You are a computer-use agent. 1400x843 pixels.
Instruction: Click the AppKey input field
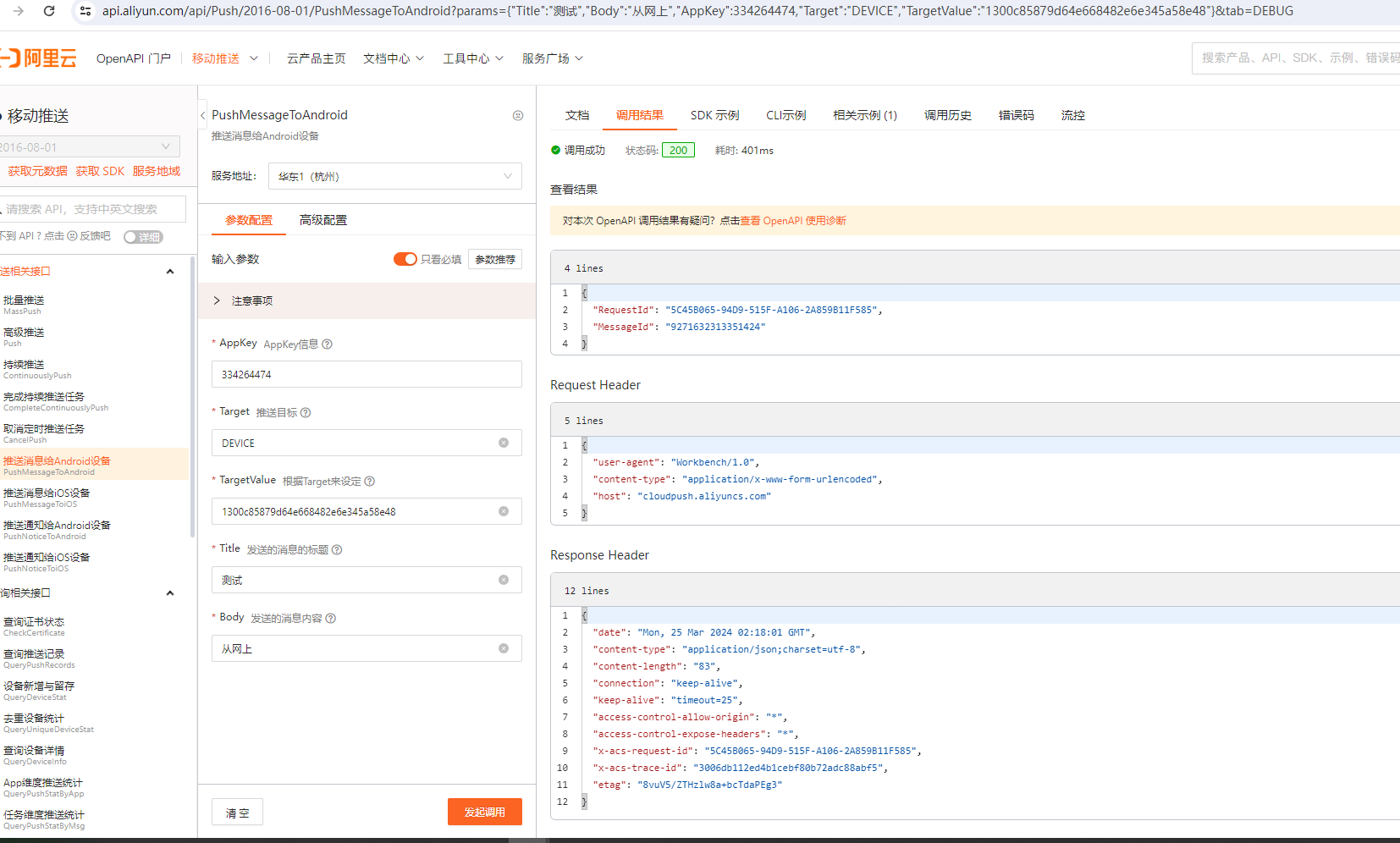pos(367,374)
